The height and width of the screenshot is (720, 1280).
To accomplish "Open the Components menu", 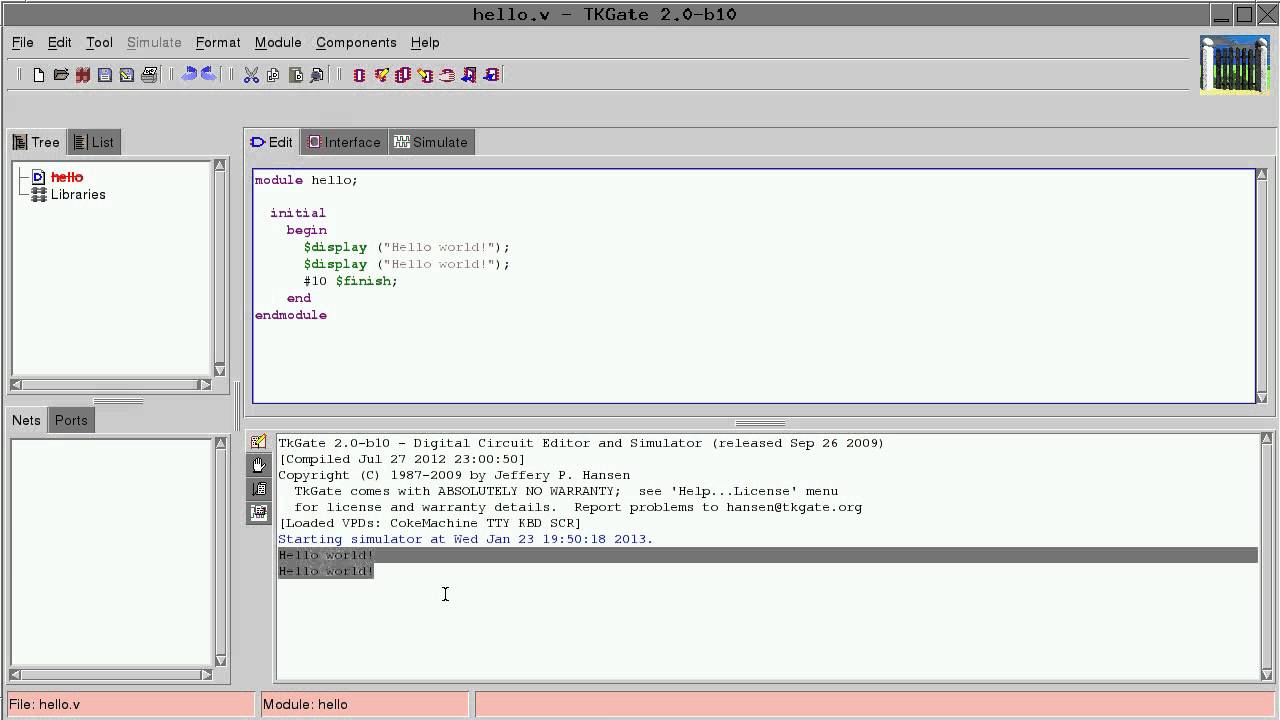I will click(356, 42).
